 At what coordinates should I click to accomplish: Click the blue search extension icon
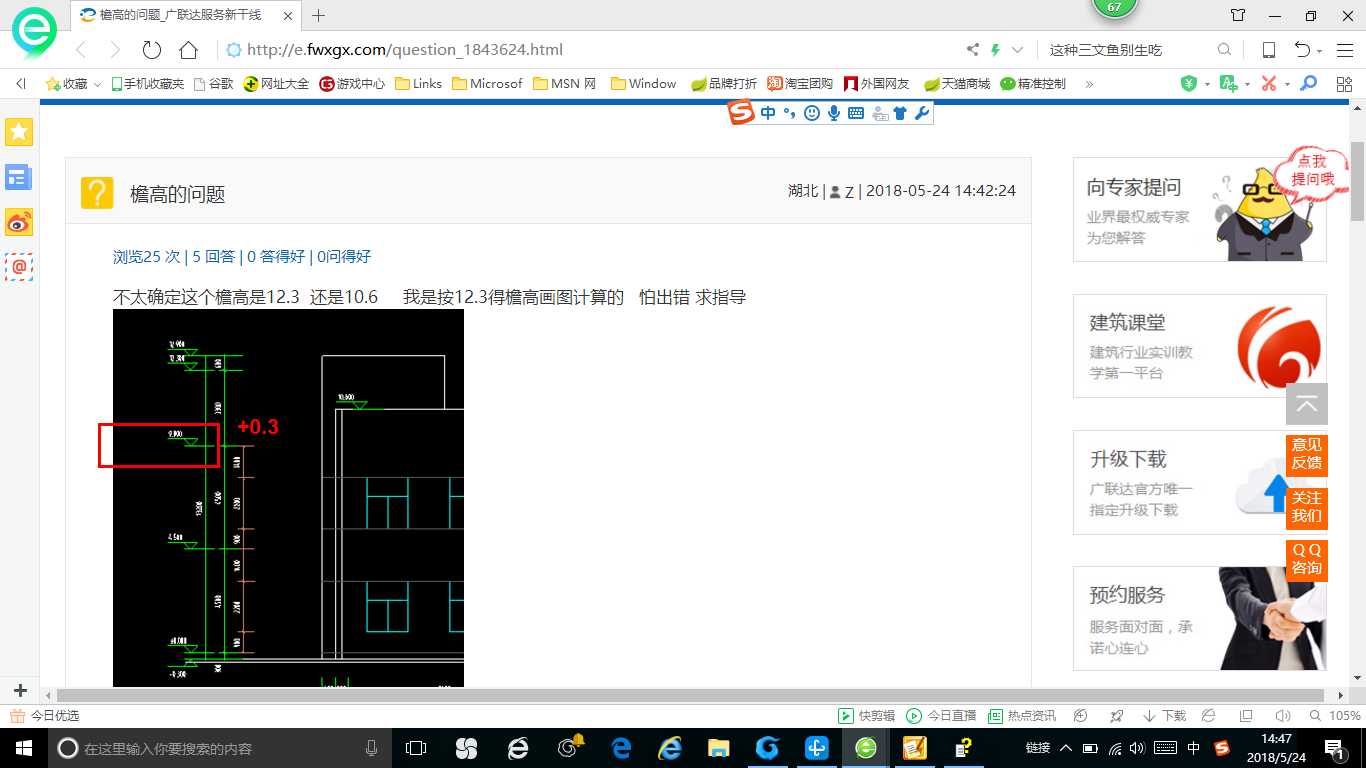(1308, 84)
